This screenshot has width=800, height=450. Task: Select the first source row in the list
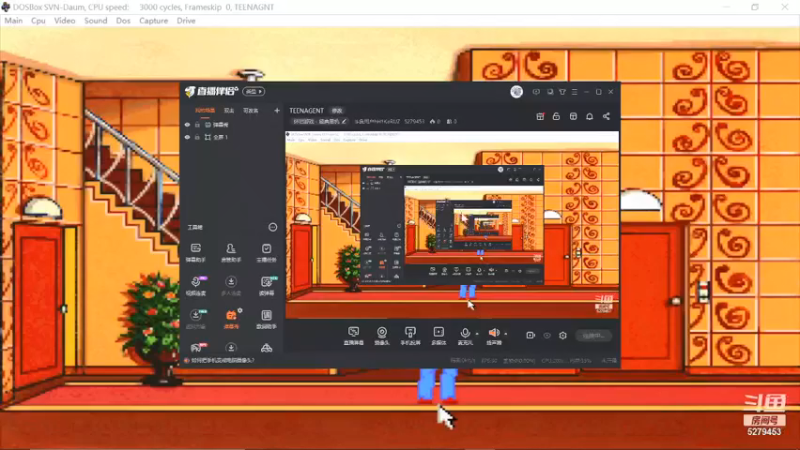tap(233, 125)
